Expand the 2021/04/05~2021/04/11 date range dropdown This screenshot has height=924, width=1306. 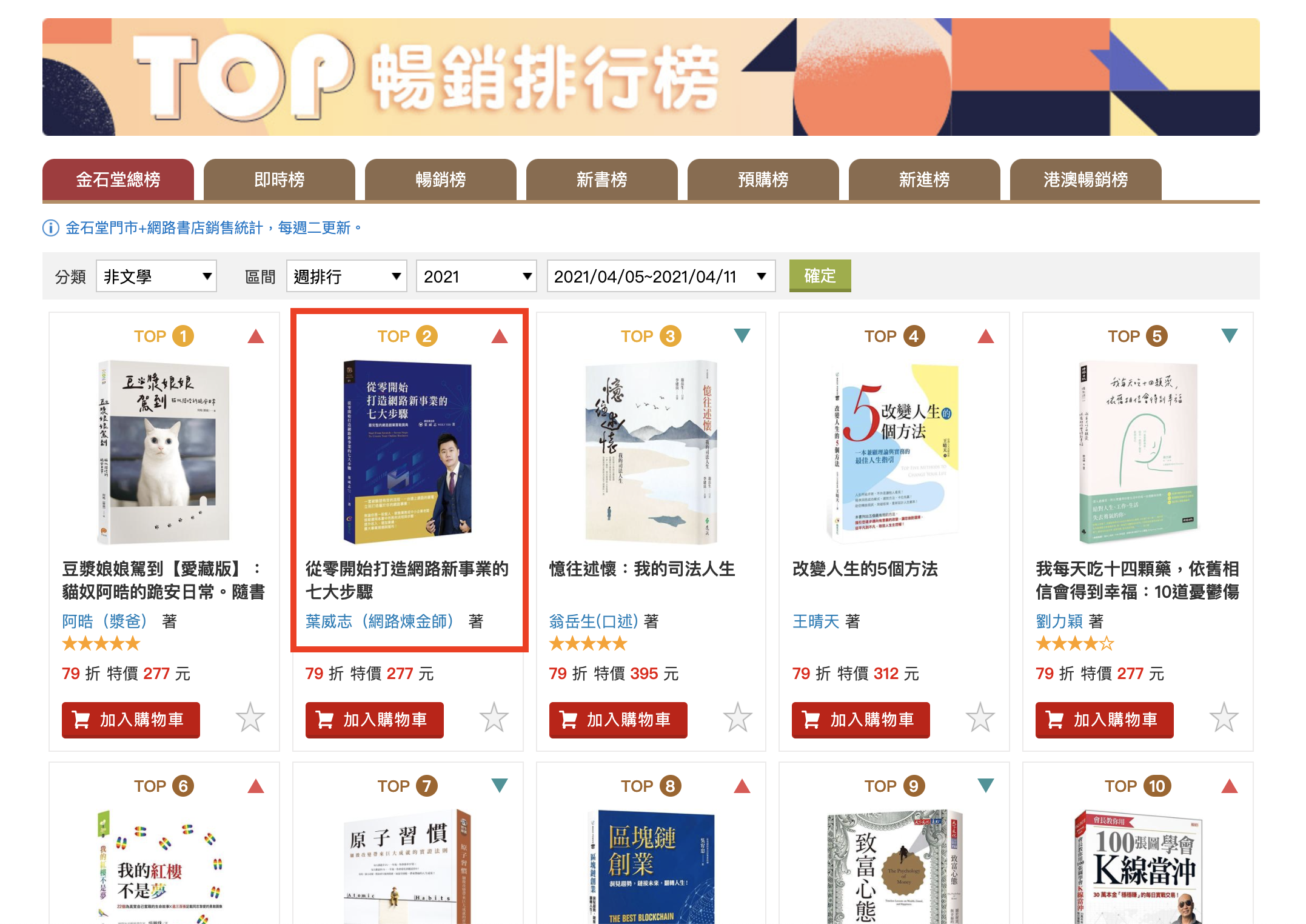661,276
